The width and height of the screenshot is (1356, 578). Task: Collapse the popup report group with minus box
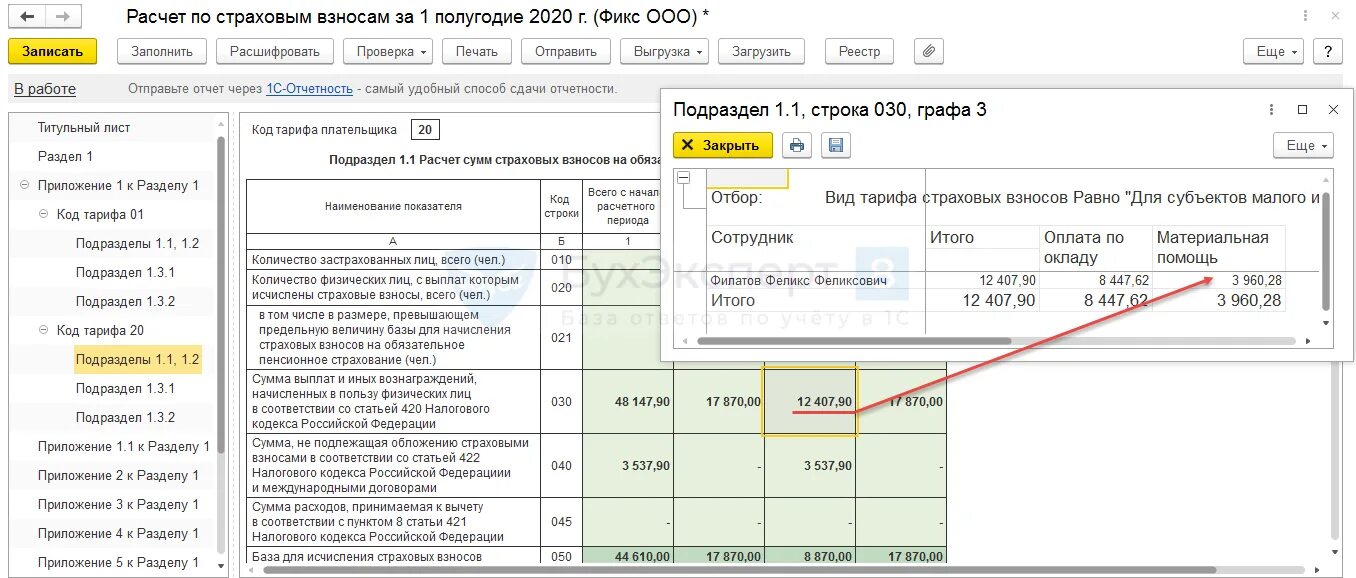tap(684, 178)
